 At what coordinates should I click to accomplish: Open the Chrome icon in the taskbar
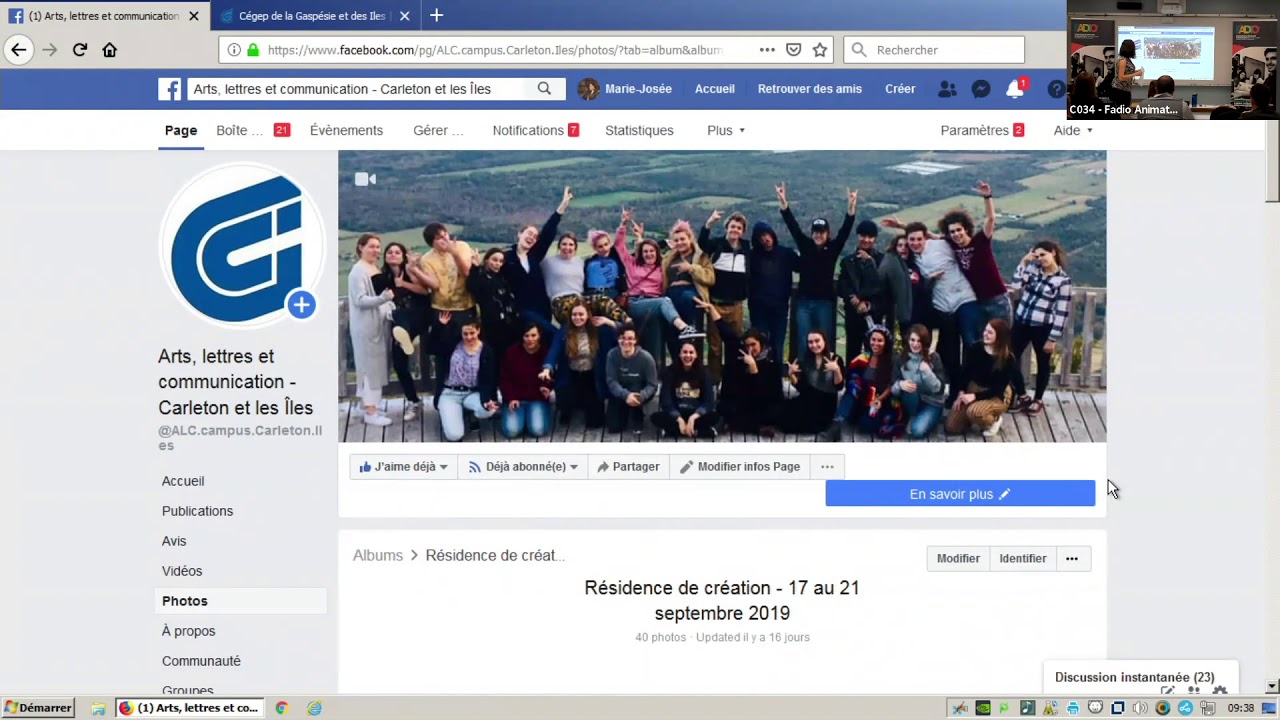point(282,708)
